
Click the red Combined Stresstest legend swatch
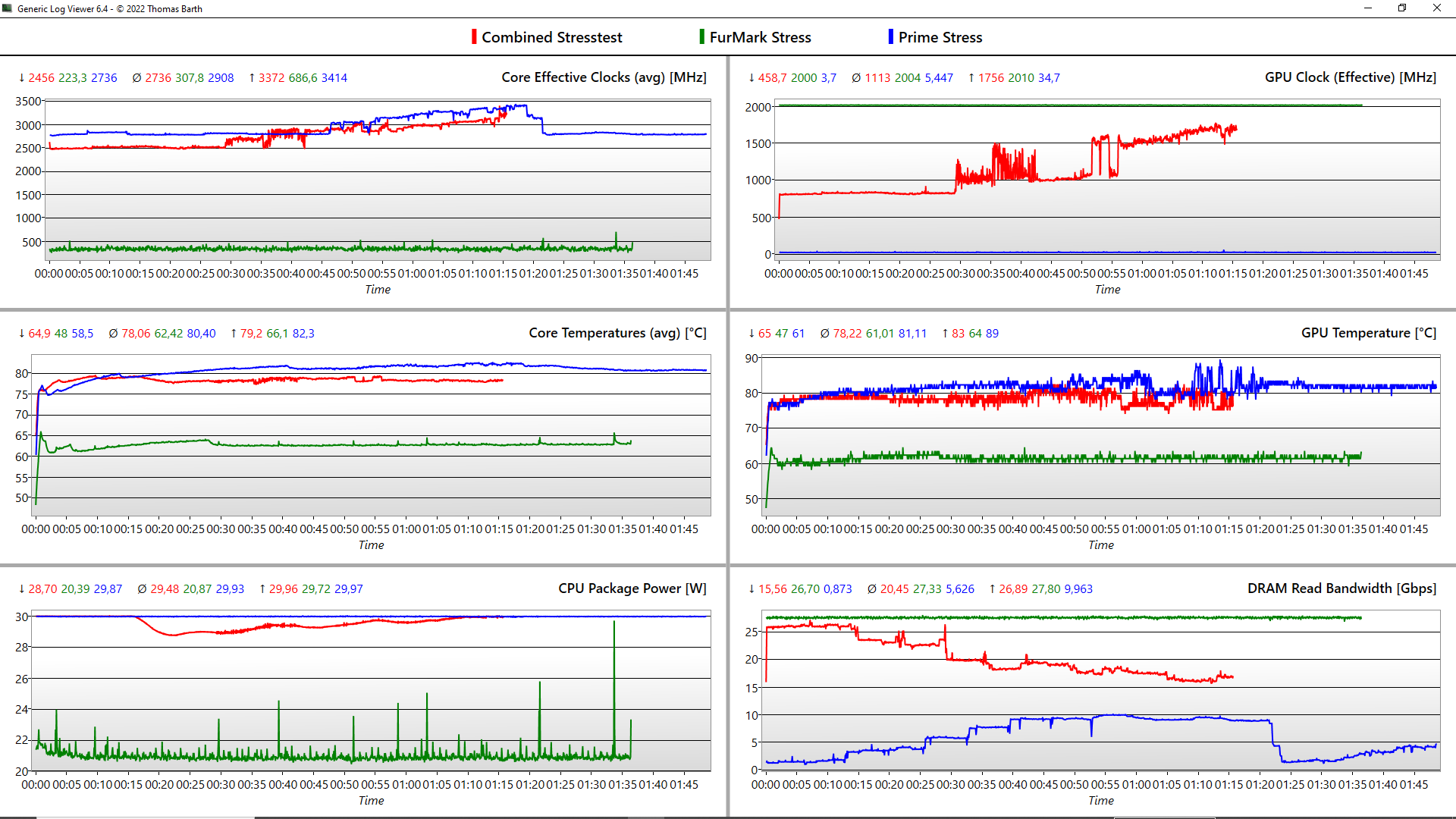tap(474, 37)
